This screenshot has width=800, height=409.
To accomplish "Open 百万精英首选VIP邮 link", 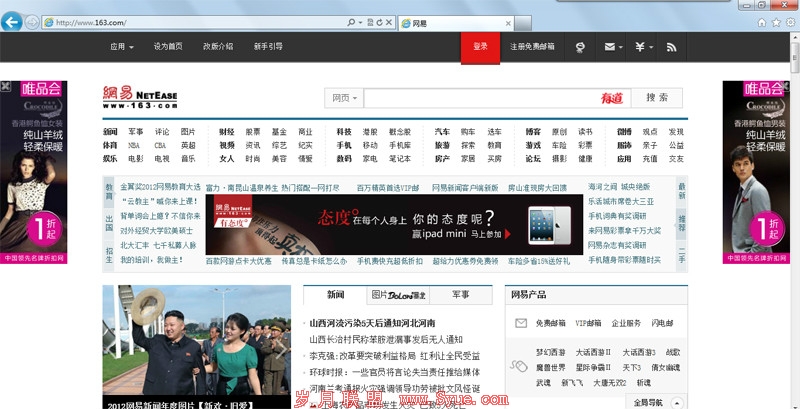I will coord(388,188).
